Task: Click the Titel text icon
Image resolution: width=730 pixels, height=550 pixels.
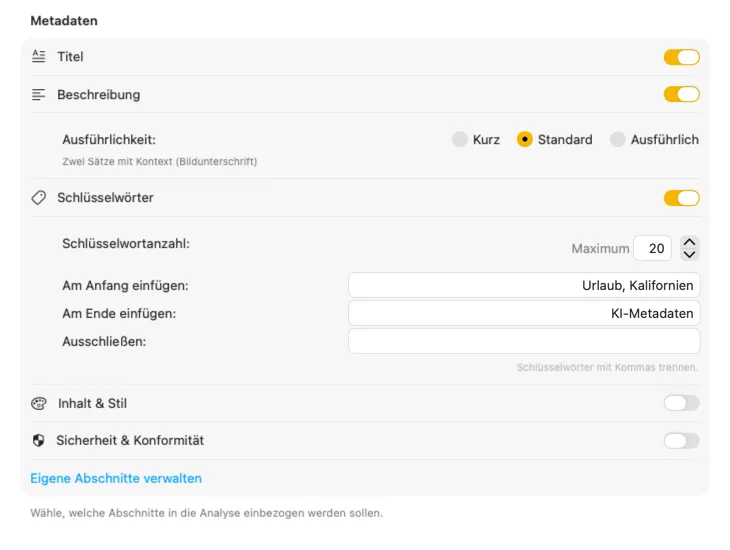Action: [39, 57]
